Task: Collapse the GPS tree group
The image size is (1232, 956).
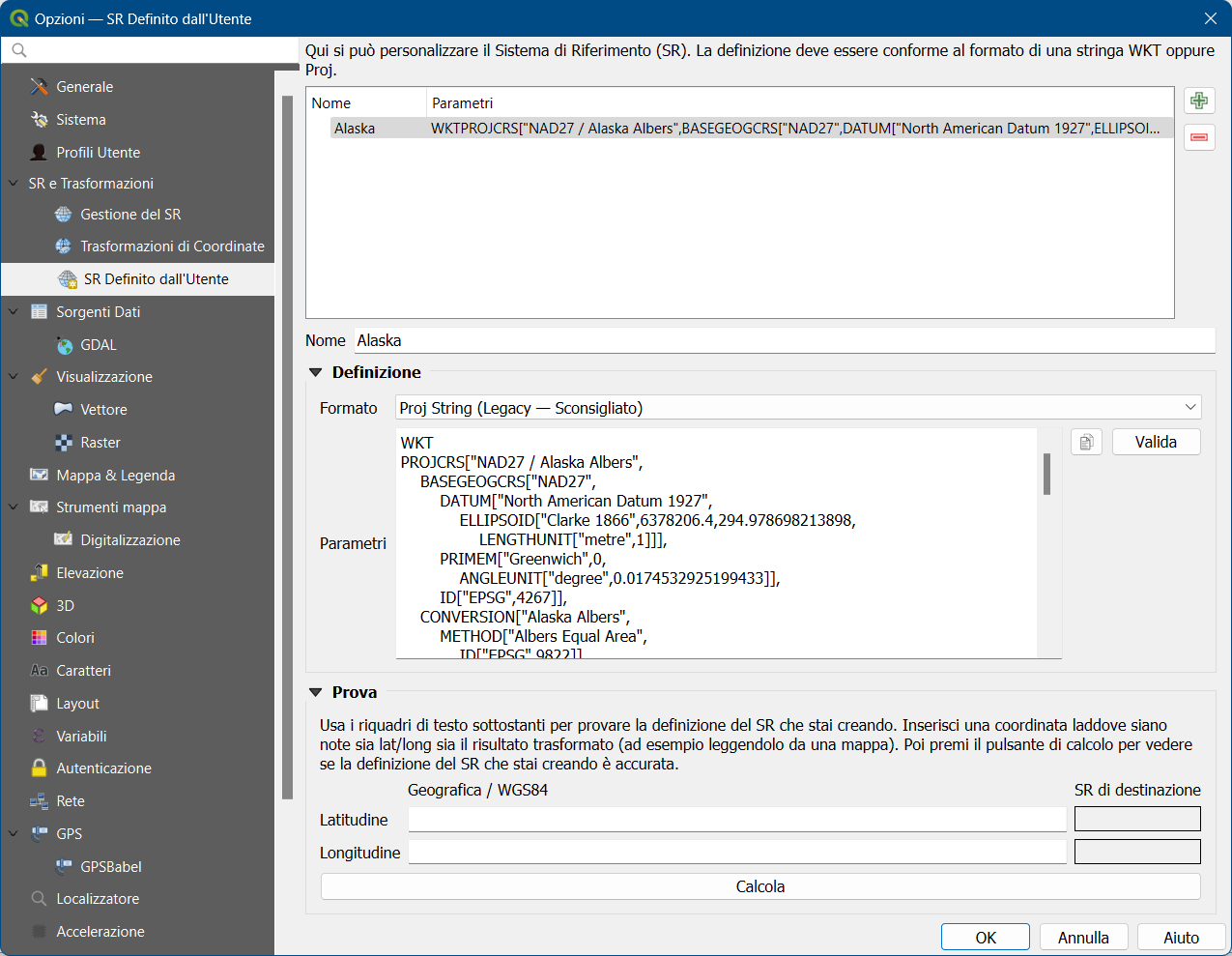Action: tap(14, 834)
